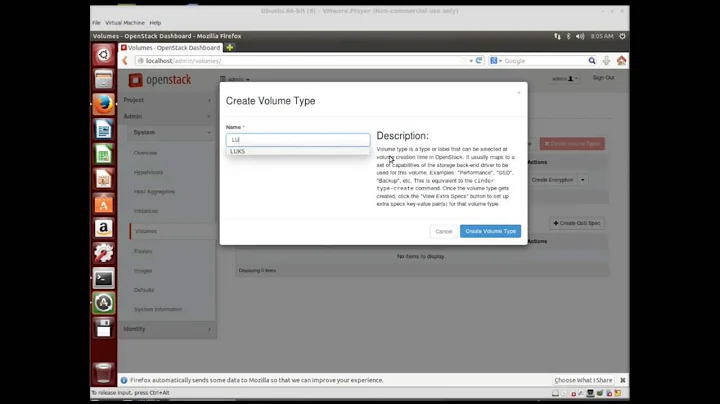This screenshot has height=404, width=720.
Task: Click the Bluetooth indicator in top panel
Action: (568, 36)
